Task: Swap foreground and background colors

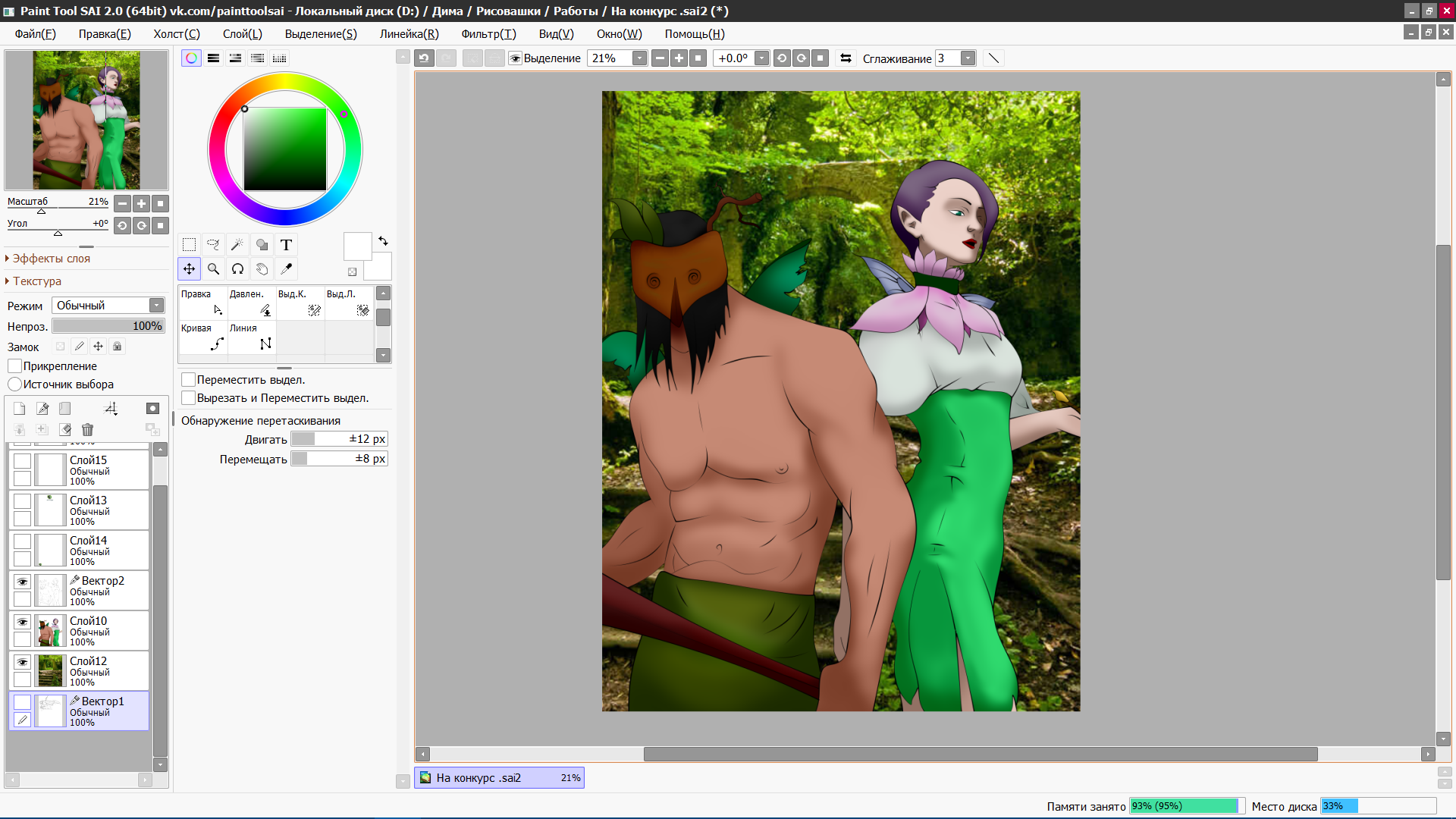Action: [383, 241]
